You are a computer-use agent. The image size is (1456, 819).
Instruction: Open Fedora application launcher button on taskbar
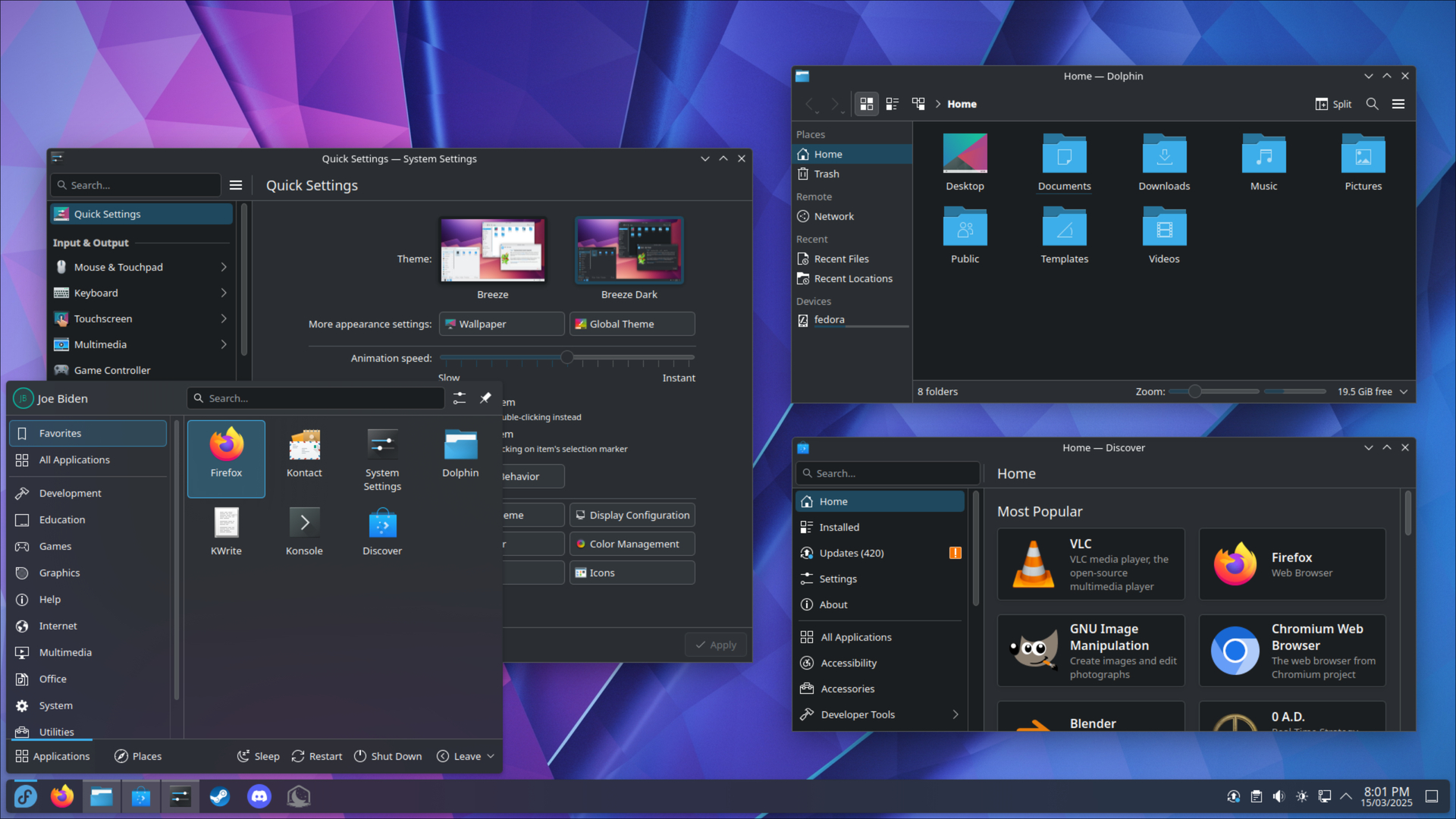coord(25,796)
